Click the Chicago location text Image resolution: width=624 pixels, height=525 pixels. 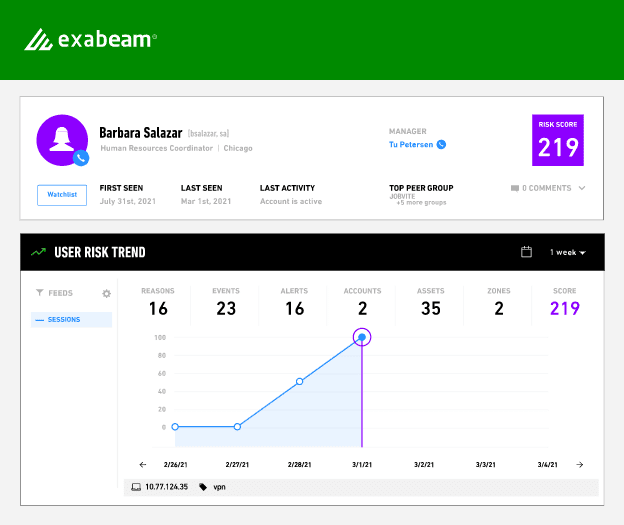point(238,148)
